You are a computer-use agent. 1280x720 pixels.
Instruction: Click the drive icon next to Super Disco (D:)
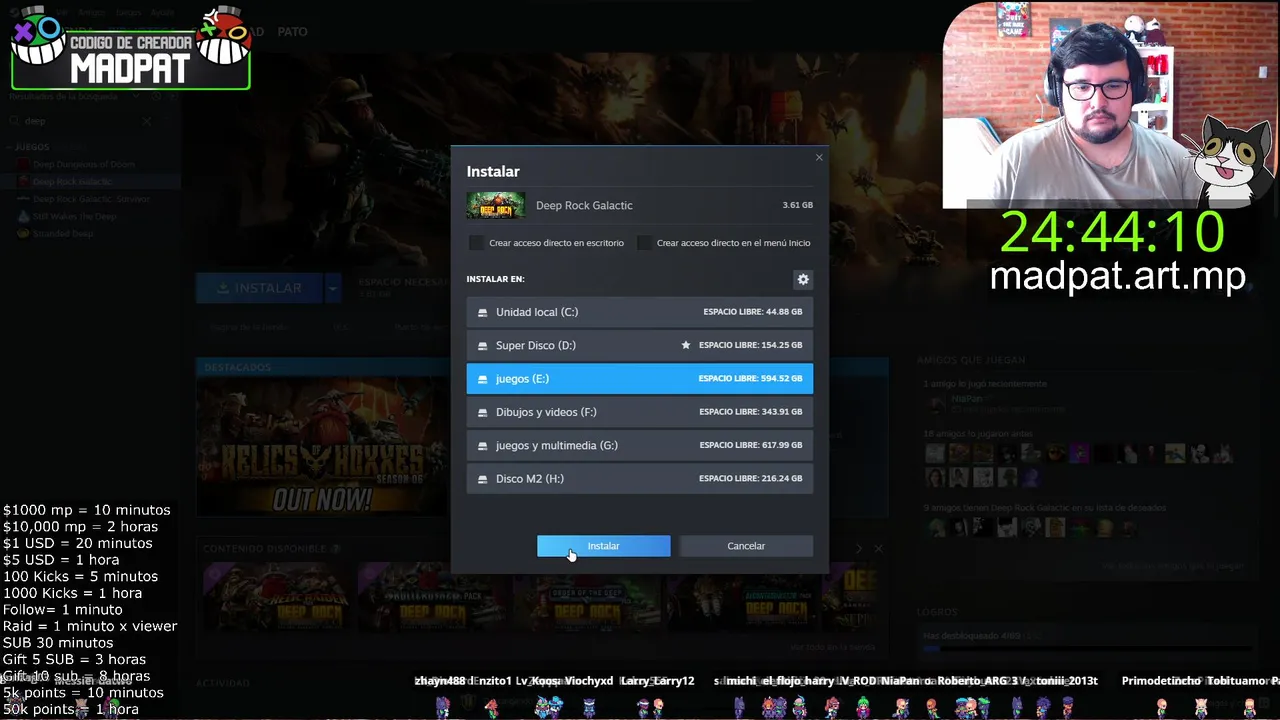(x=483, y=345)
